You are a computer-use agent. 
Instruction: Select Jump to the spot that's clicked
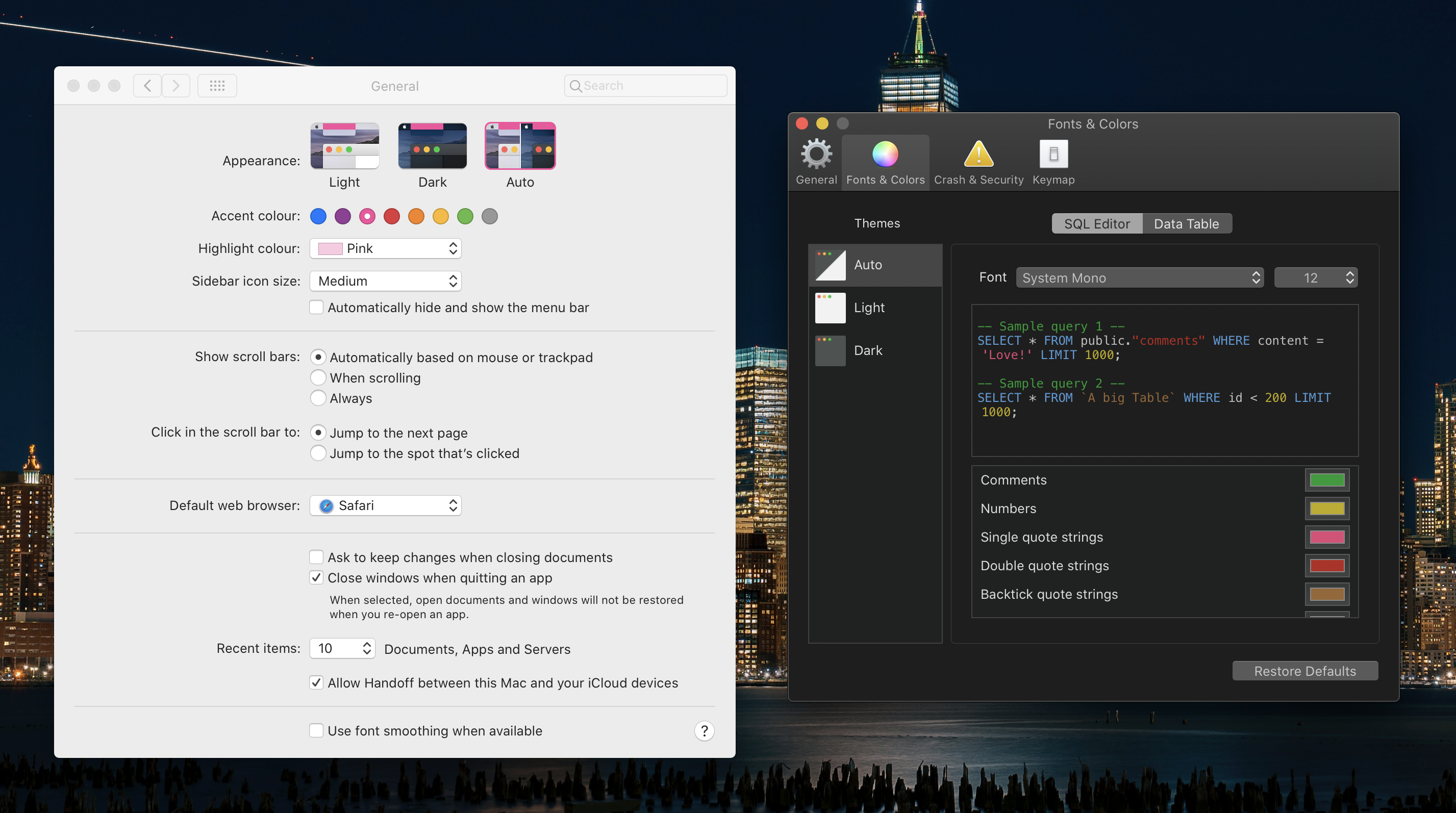tap(318, 453)
